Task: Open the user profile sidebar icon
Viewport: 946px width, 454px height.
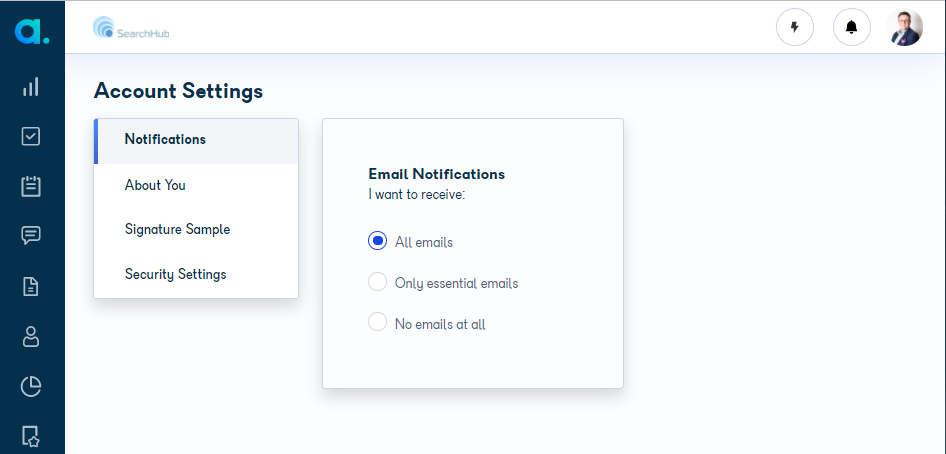Action: 31,336
